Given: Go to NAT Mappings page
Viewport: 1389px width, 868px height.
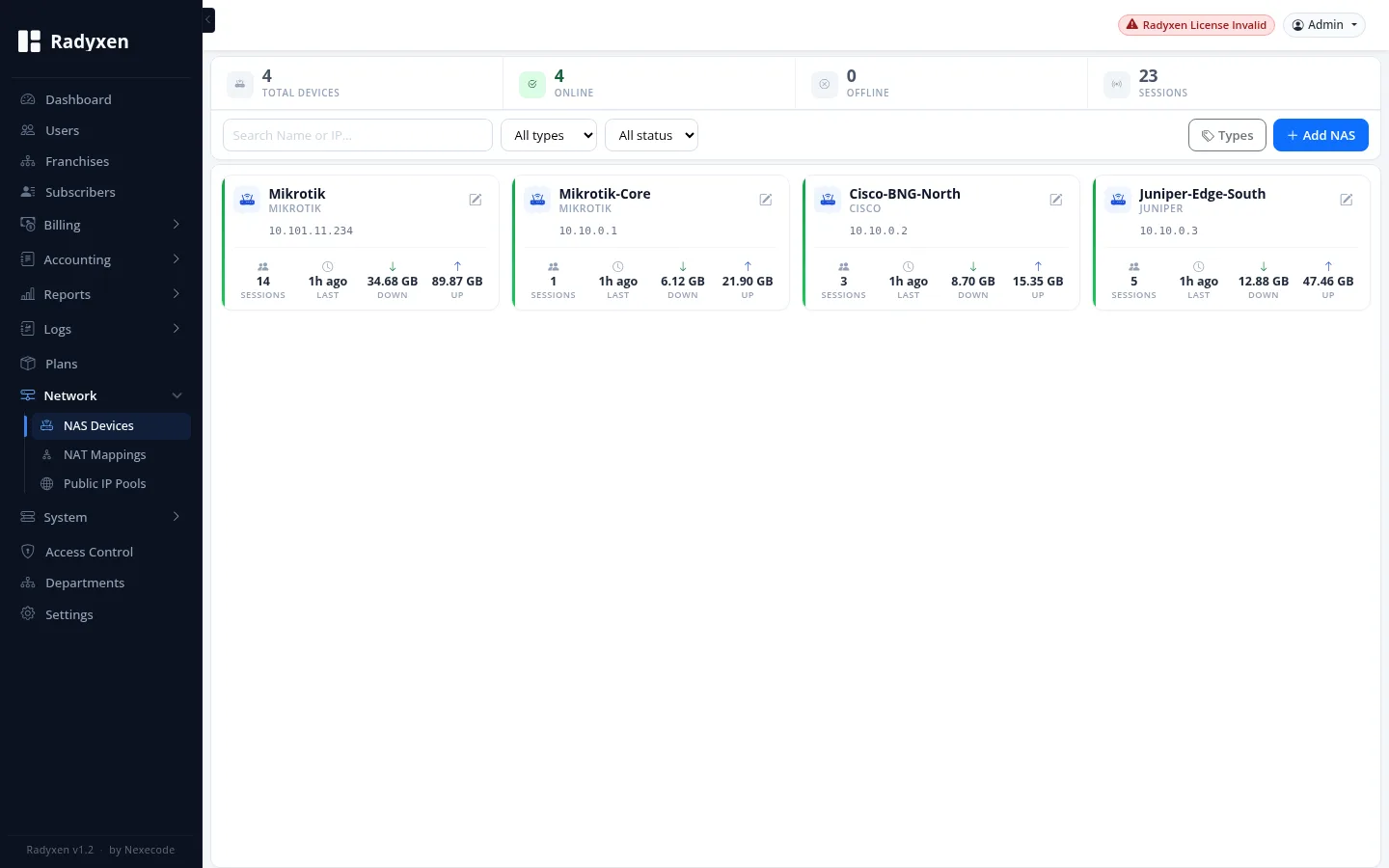Looking at the screenshot, I should click(104, 454).
